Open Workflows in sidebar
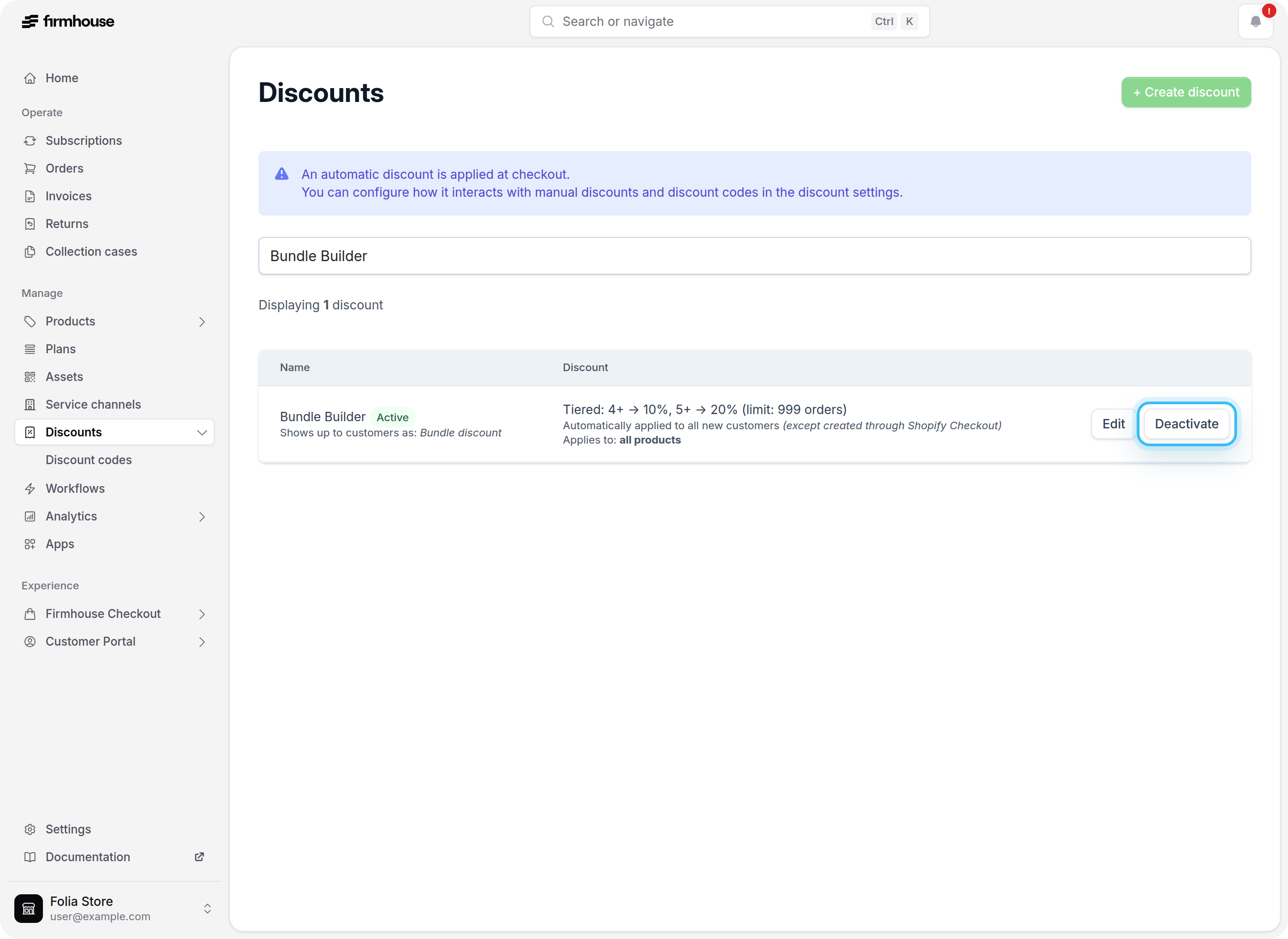Image resolution: width=1288 pixels, height=939 pixels. click(x=114, y=489)
